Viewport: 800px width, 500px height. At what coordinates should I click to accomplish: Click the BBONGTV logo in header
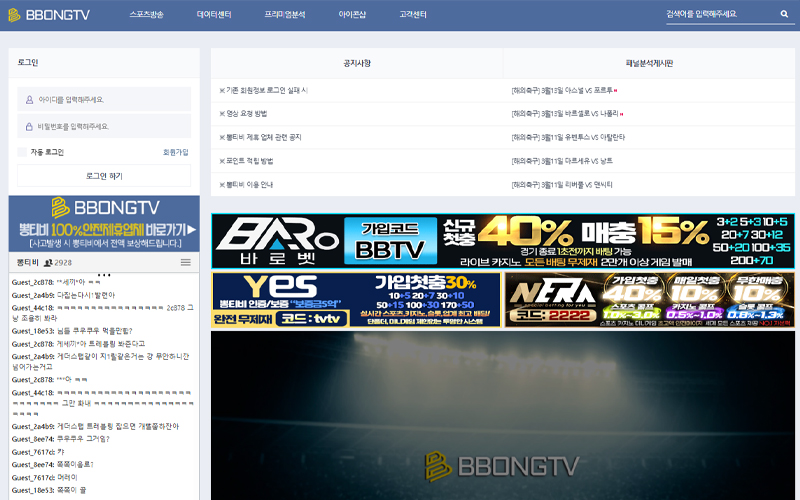49,15
